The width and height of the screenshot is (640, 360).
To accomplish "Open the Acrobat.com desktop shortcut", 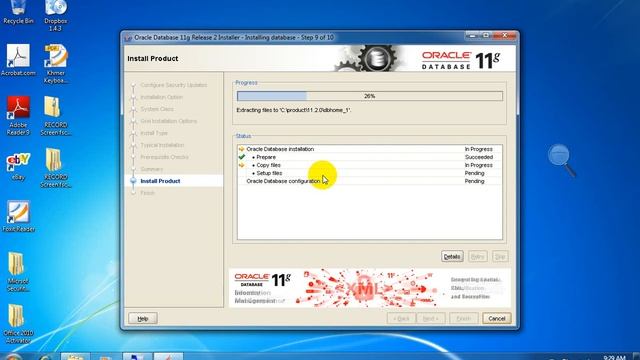I will coord(18,60).
